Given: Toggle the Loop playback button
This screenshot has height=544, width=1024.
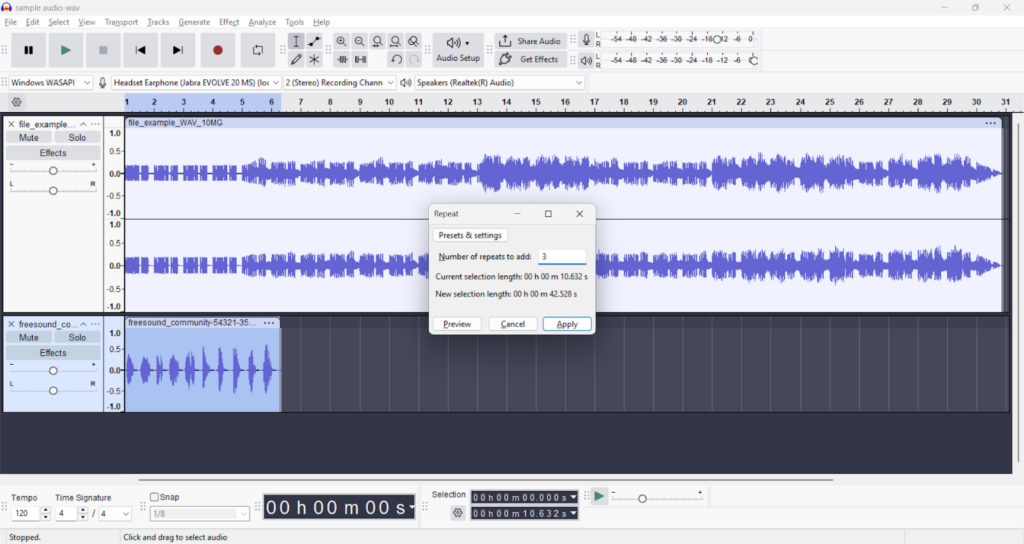Looking at the screenshot, I should (257, 50).
